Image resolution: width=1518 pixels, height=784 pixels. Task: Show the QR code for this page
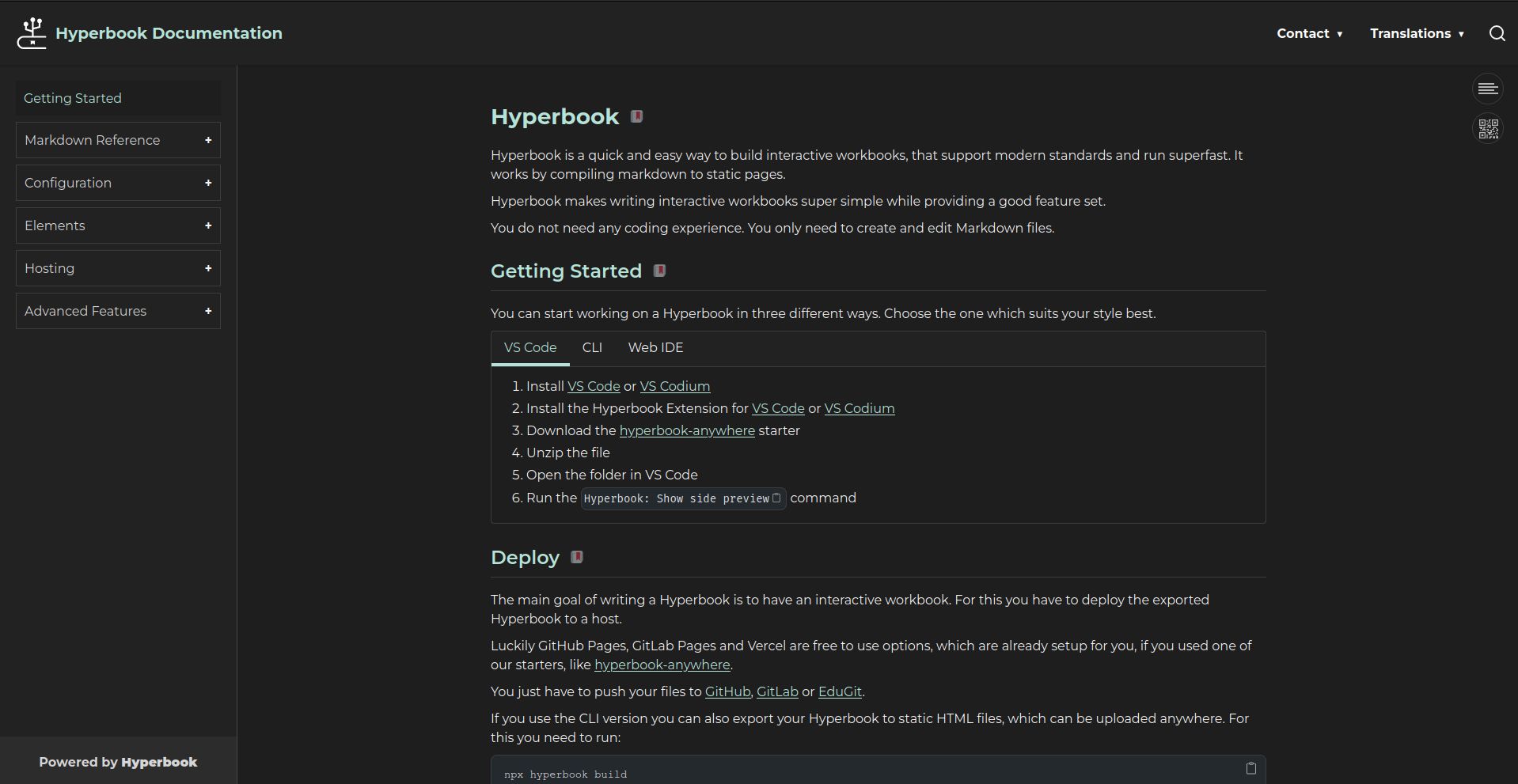[x=1489, y=128]
